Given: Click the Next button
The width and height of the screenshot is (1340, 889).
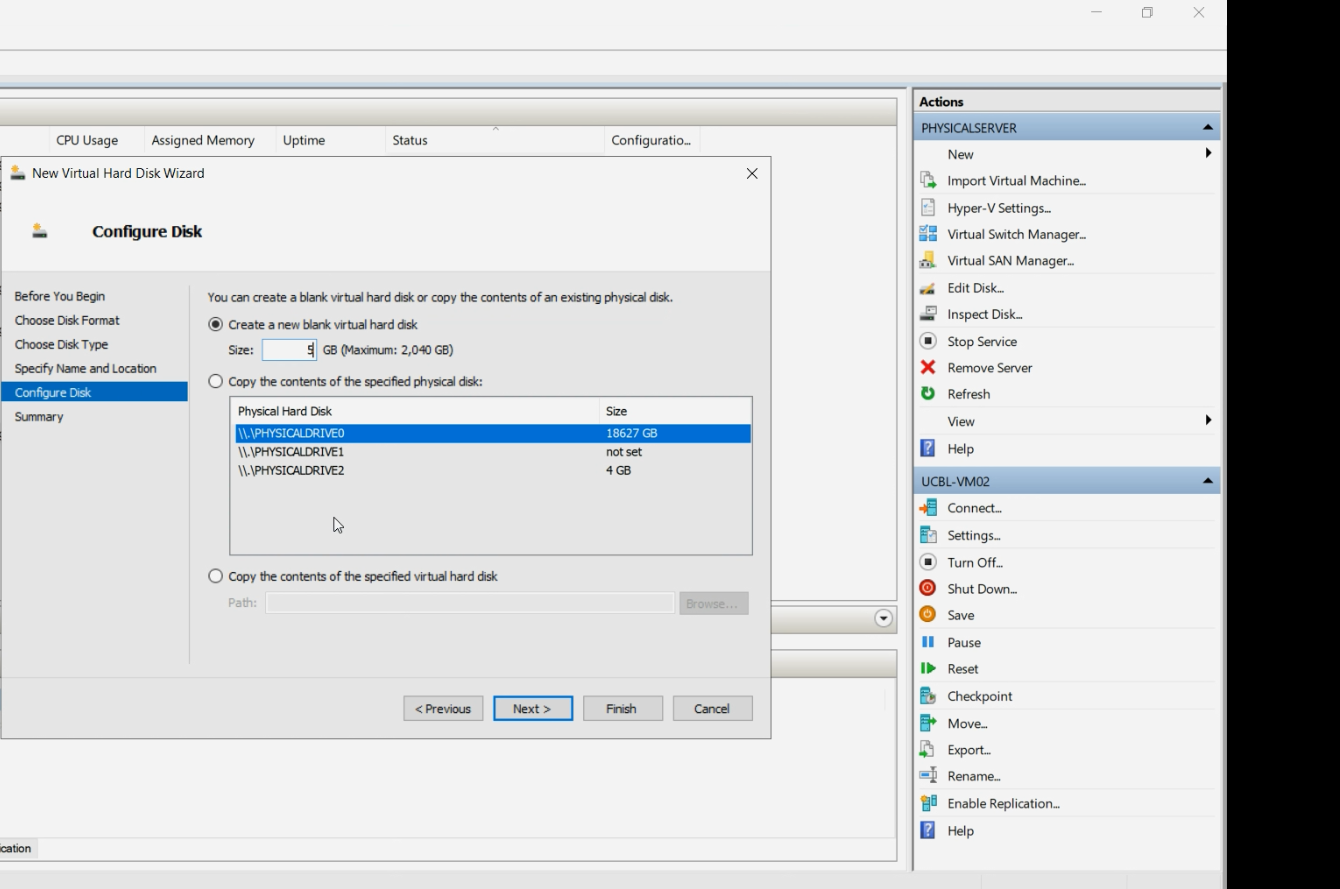Looking at the screenshot, I should pos(533,708).
